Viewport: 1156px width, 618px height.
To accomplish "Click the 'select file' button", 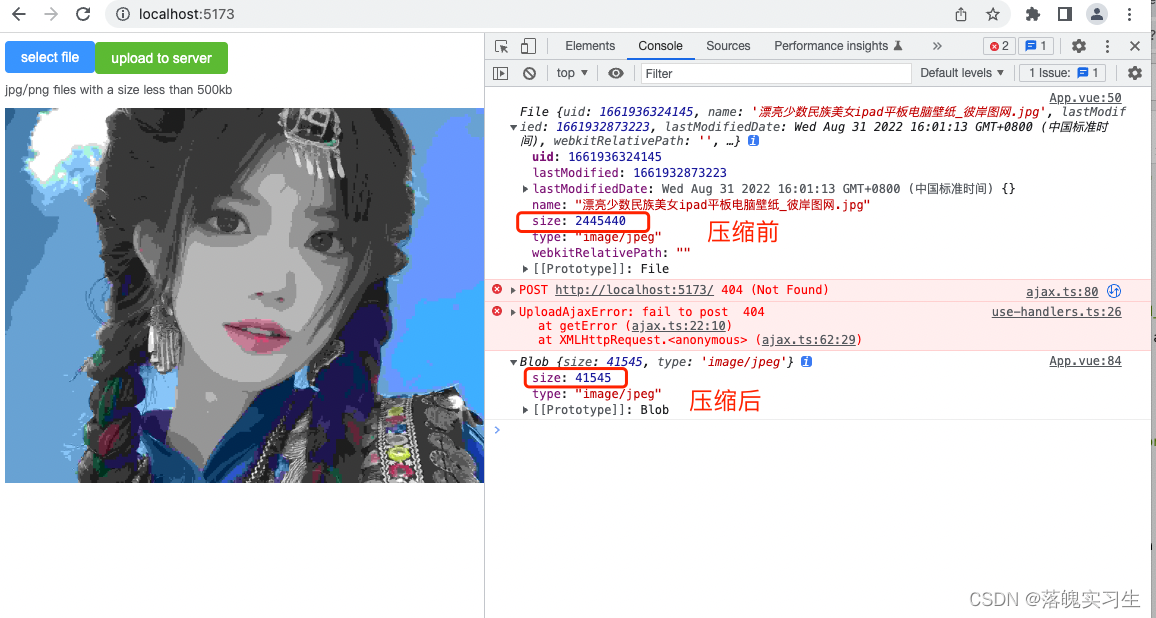I will (49, 58).
